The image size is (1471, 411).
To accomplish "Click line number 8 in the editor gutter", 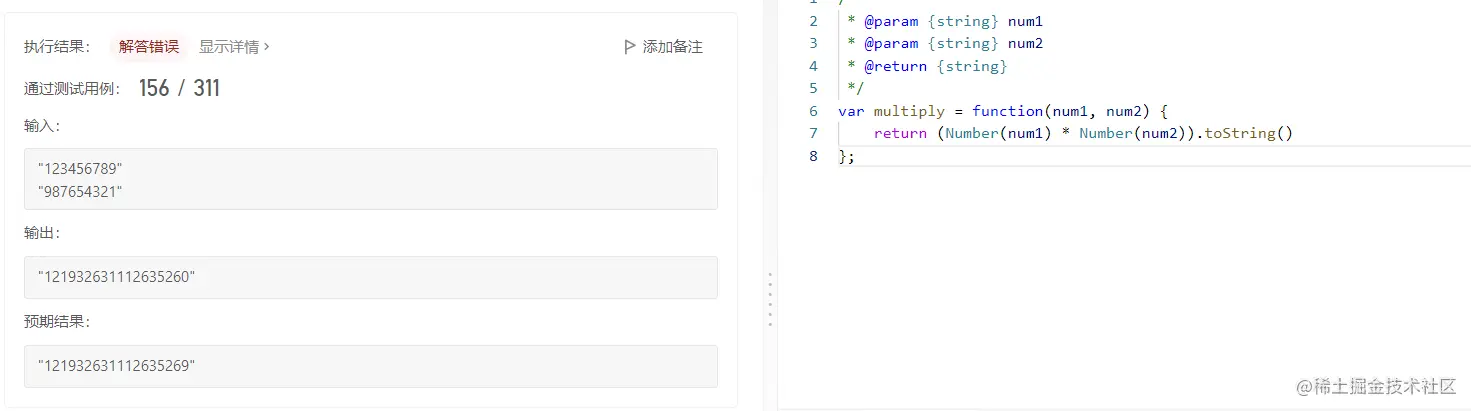I will [x=813, y=156].
